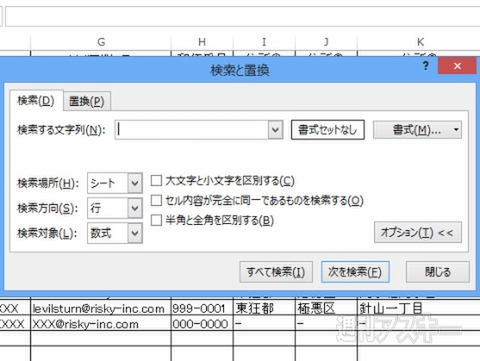Click the 次を検索(F) button
Viewport: 480px width, 361px height.
click(355, 272)
